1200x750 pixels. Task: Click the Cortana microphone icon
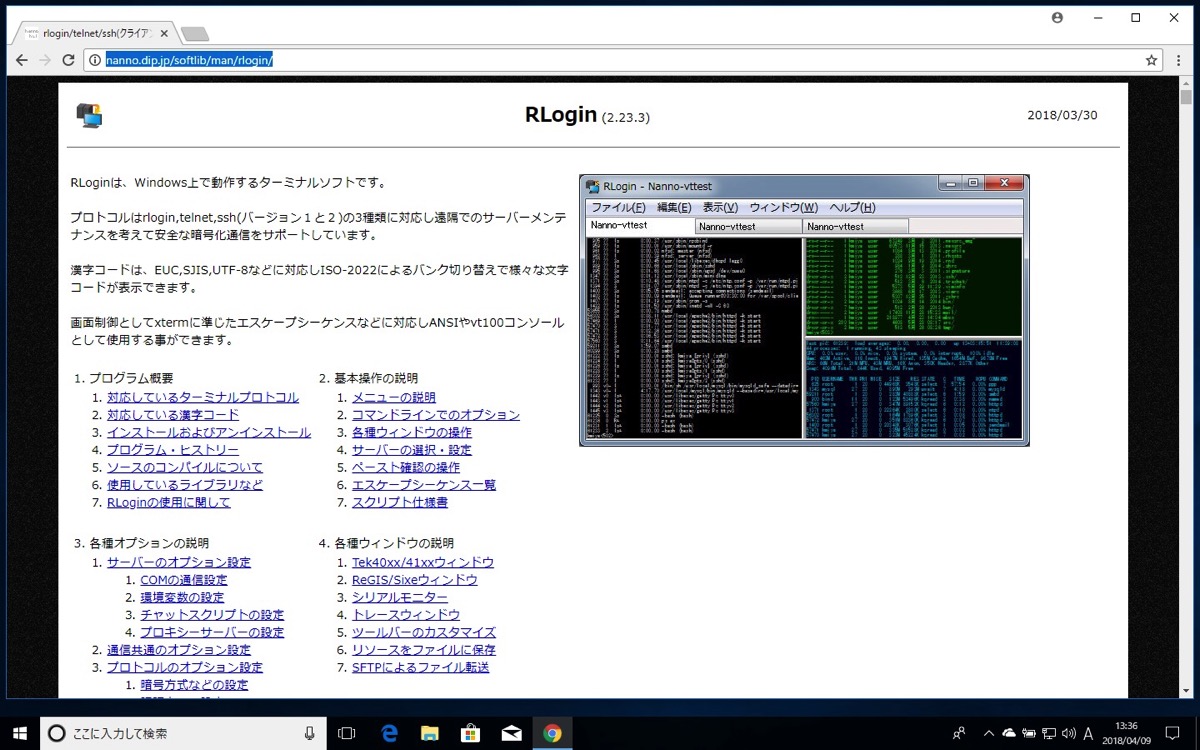(310, 732)
